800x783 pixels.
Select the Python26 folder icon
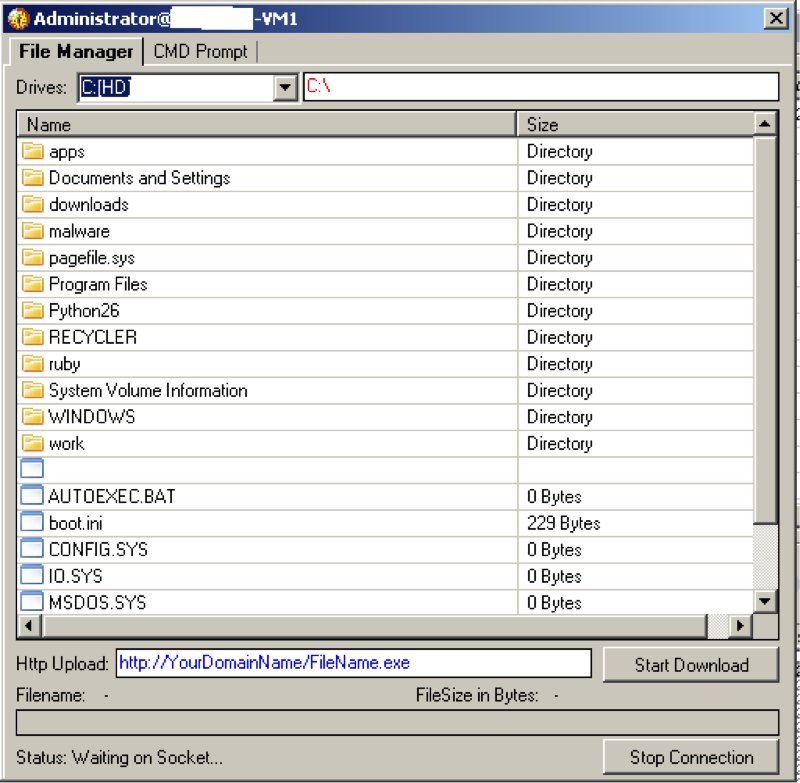point(33,311)
